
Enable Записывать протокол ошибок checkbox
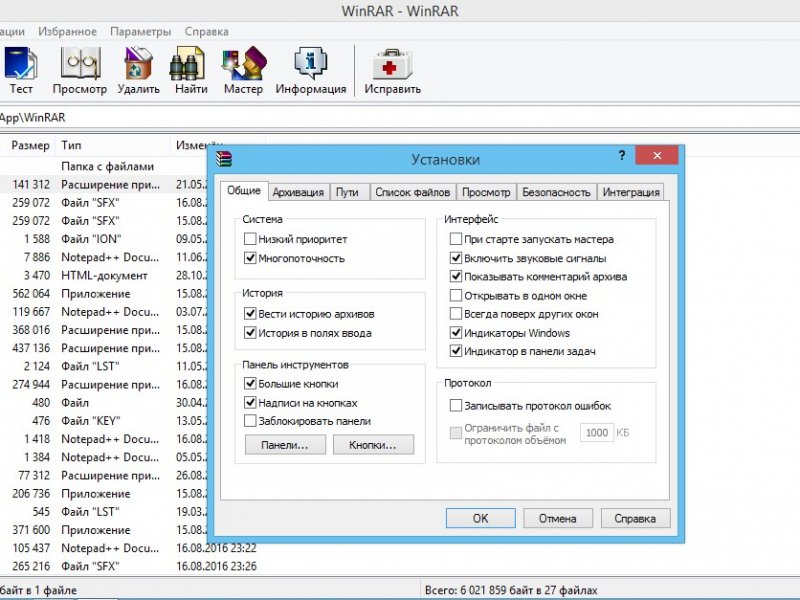coord(456,406)
